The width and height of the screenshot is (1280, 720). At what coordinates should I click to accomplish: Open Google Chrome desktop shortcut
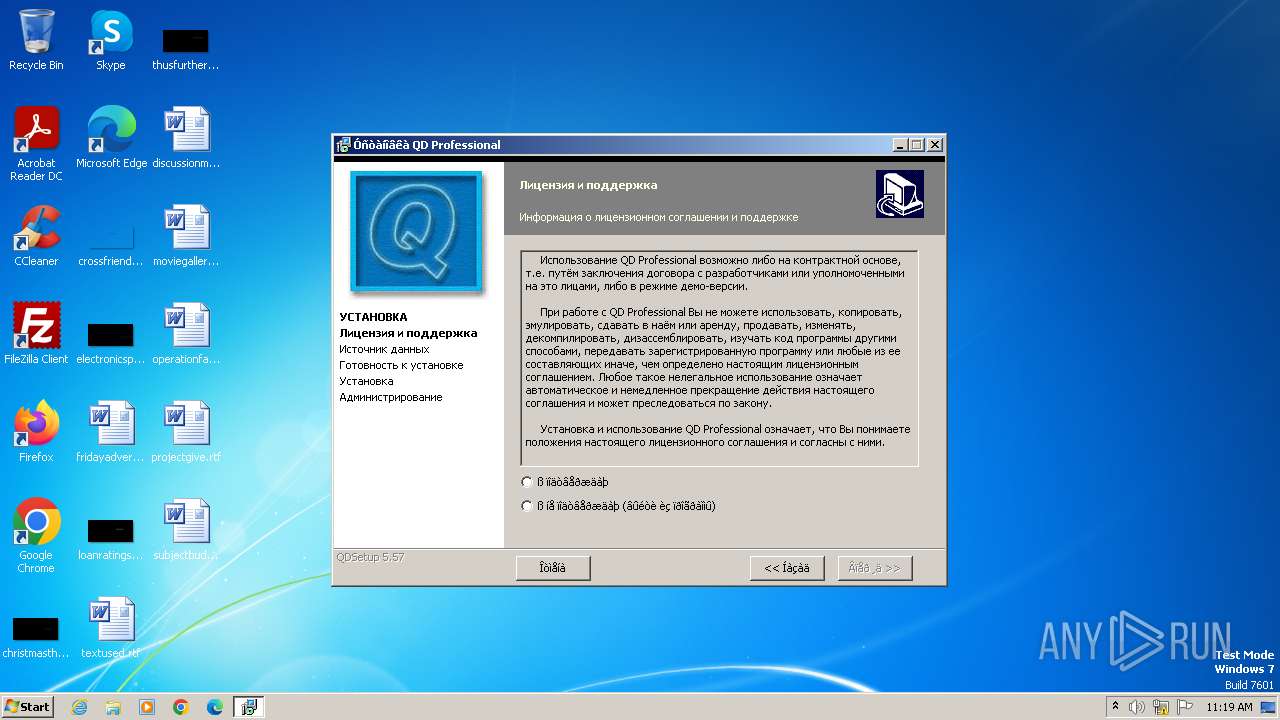click(36, 536)
